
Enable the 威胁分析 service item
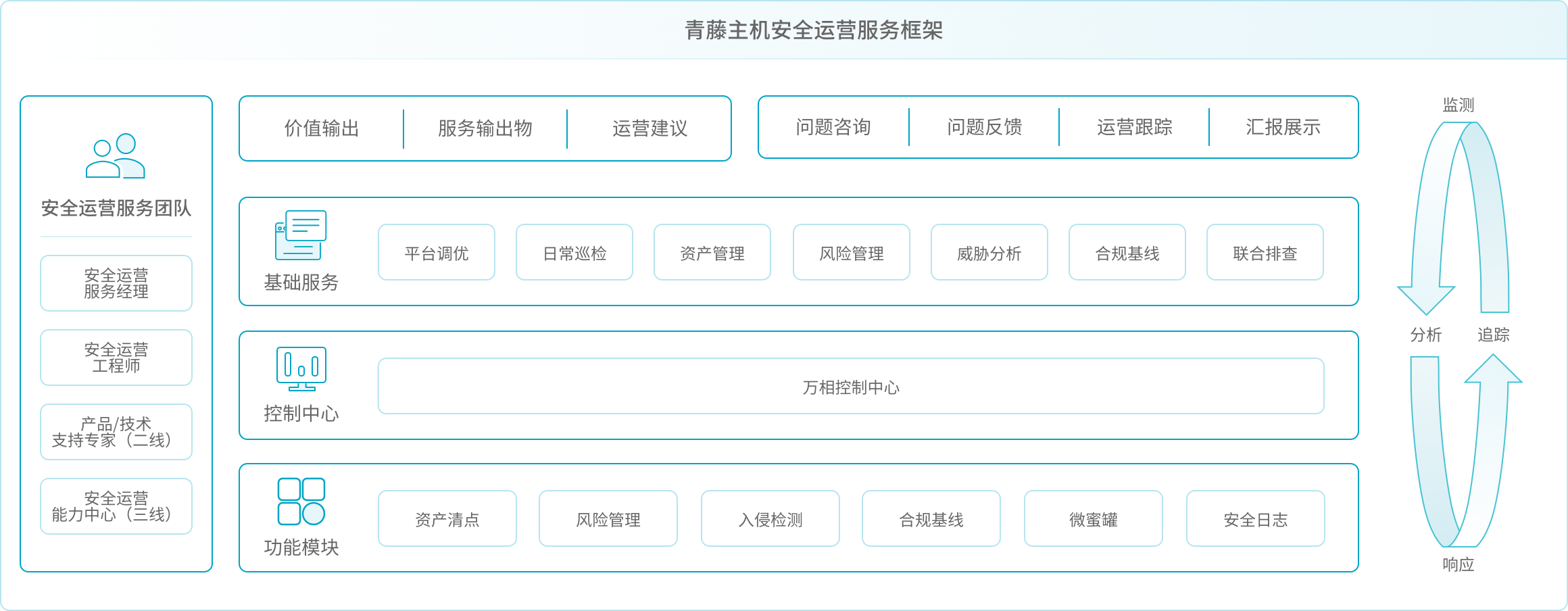point(989,252)
